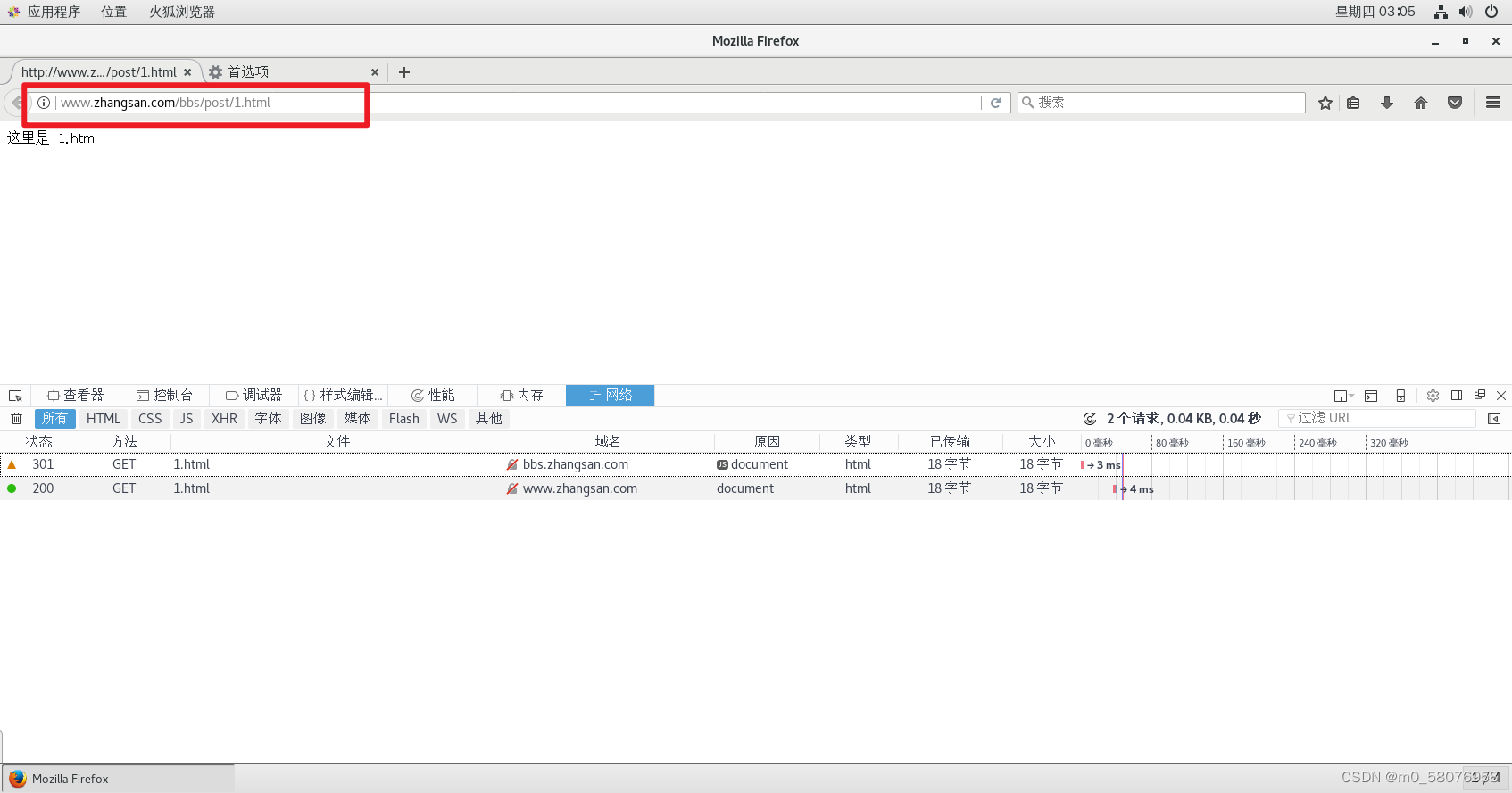Switch to the 控制台 devtools tab

(x=164, y=396)
